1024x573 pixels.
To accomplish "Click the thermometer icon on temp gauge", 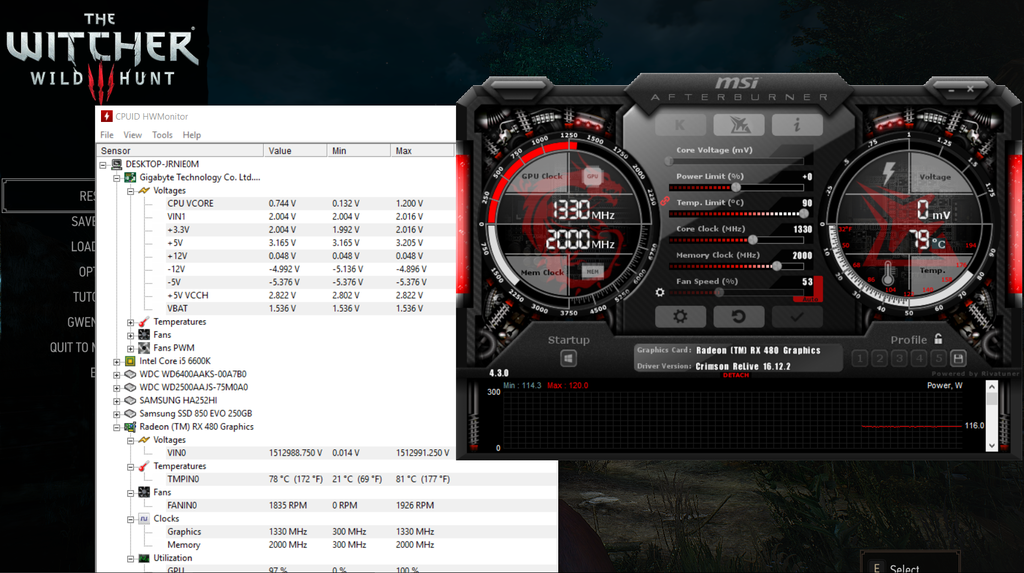I will click(888, 274).
